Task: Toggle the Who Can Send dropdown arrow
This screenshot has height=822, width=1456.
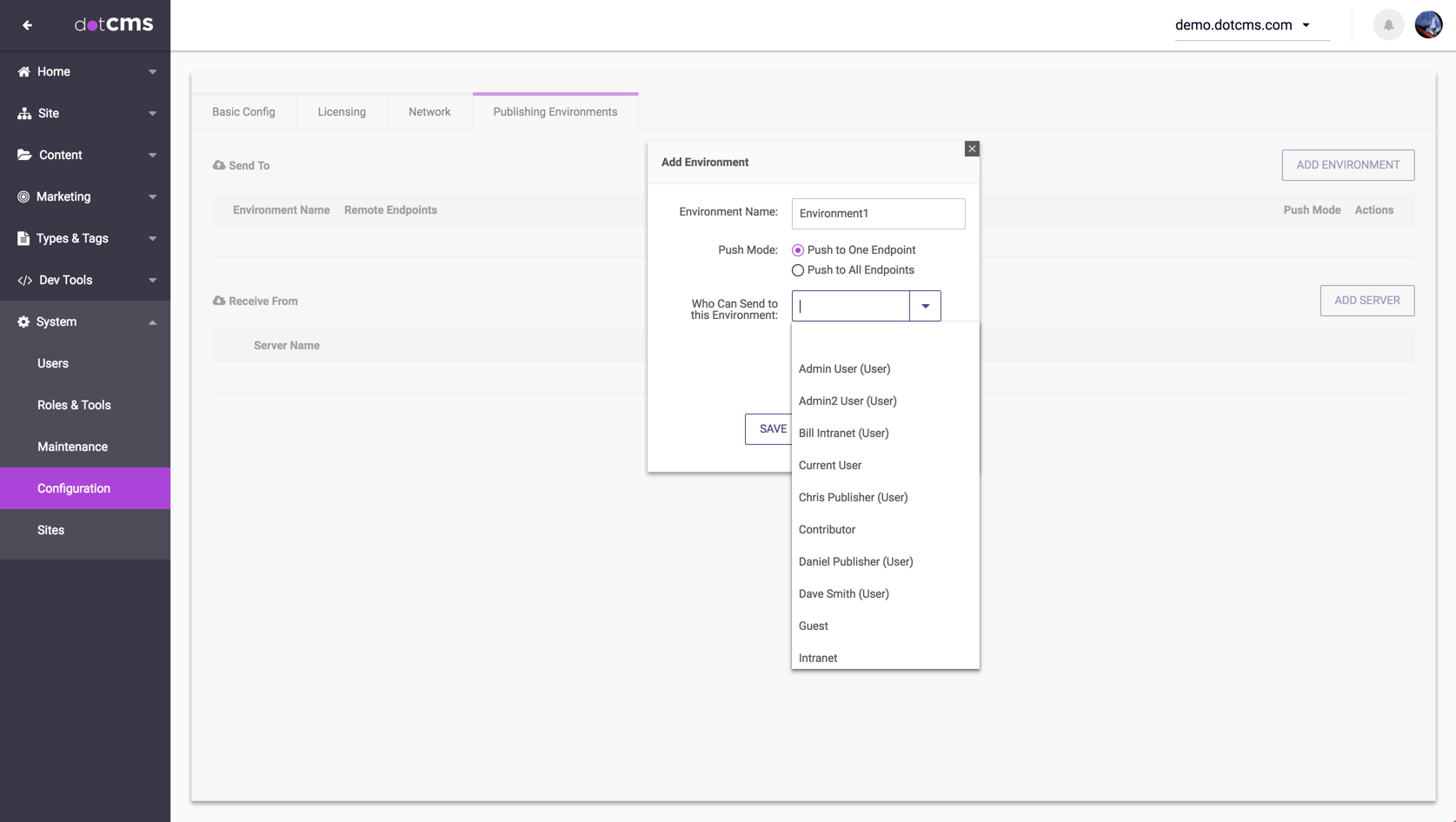Action: tap(925, 306)
